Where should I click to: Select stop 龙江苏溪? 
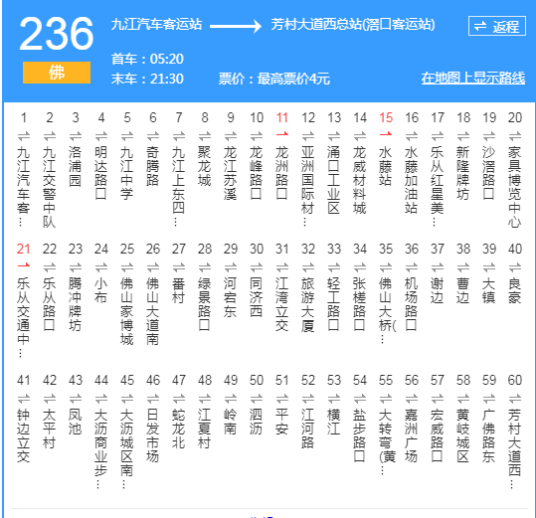[230, 173]
